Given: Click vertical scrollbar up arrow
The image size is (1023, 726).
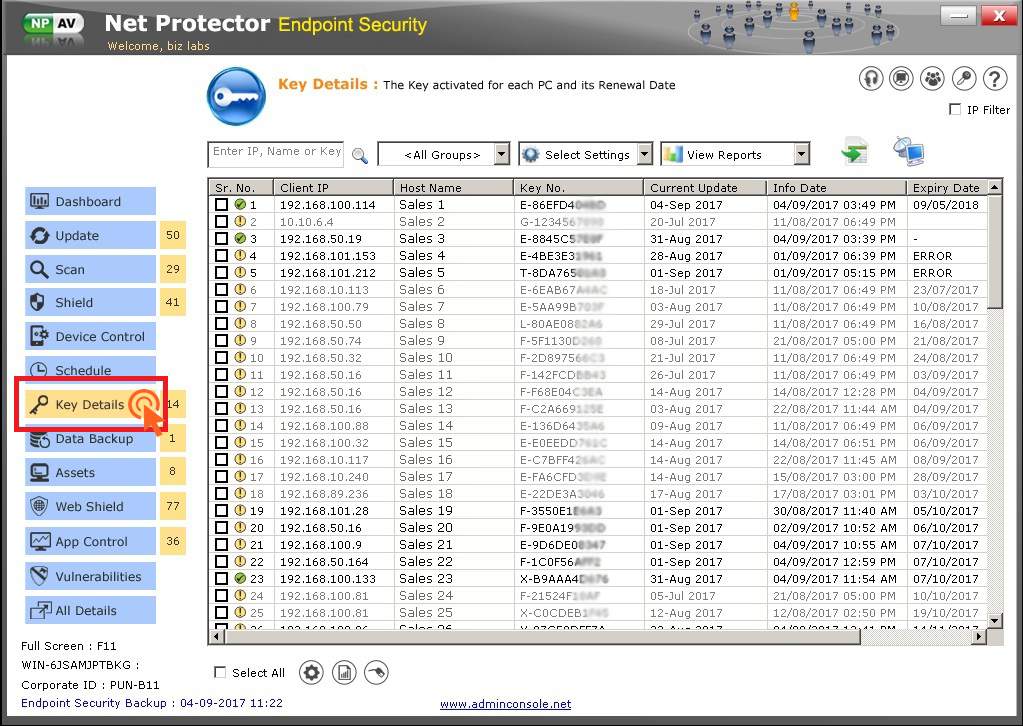Looking at the screenshot, I should [x=995, y=187].
